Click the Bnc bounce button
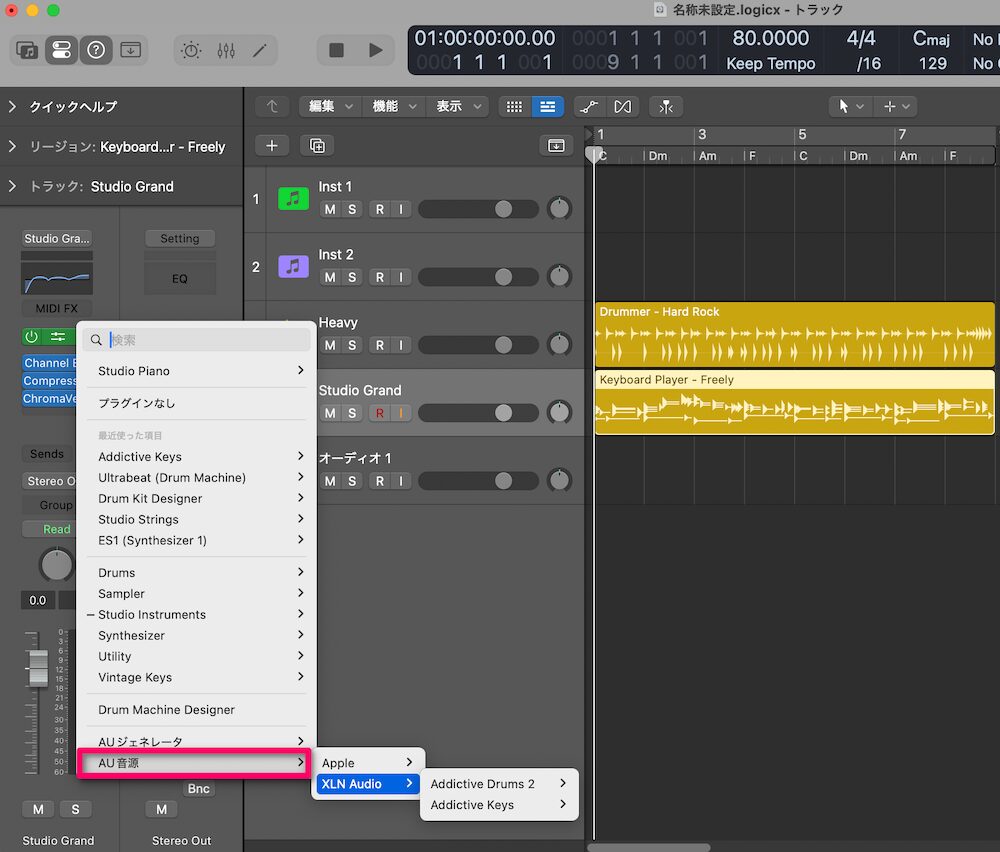 (x=198, y=789)
